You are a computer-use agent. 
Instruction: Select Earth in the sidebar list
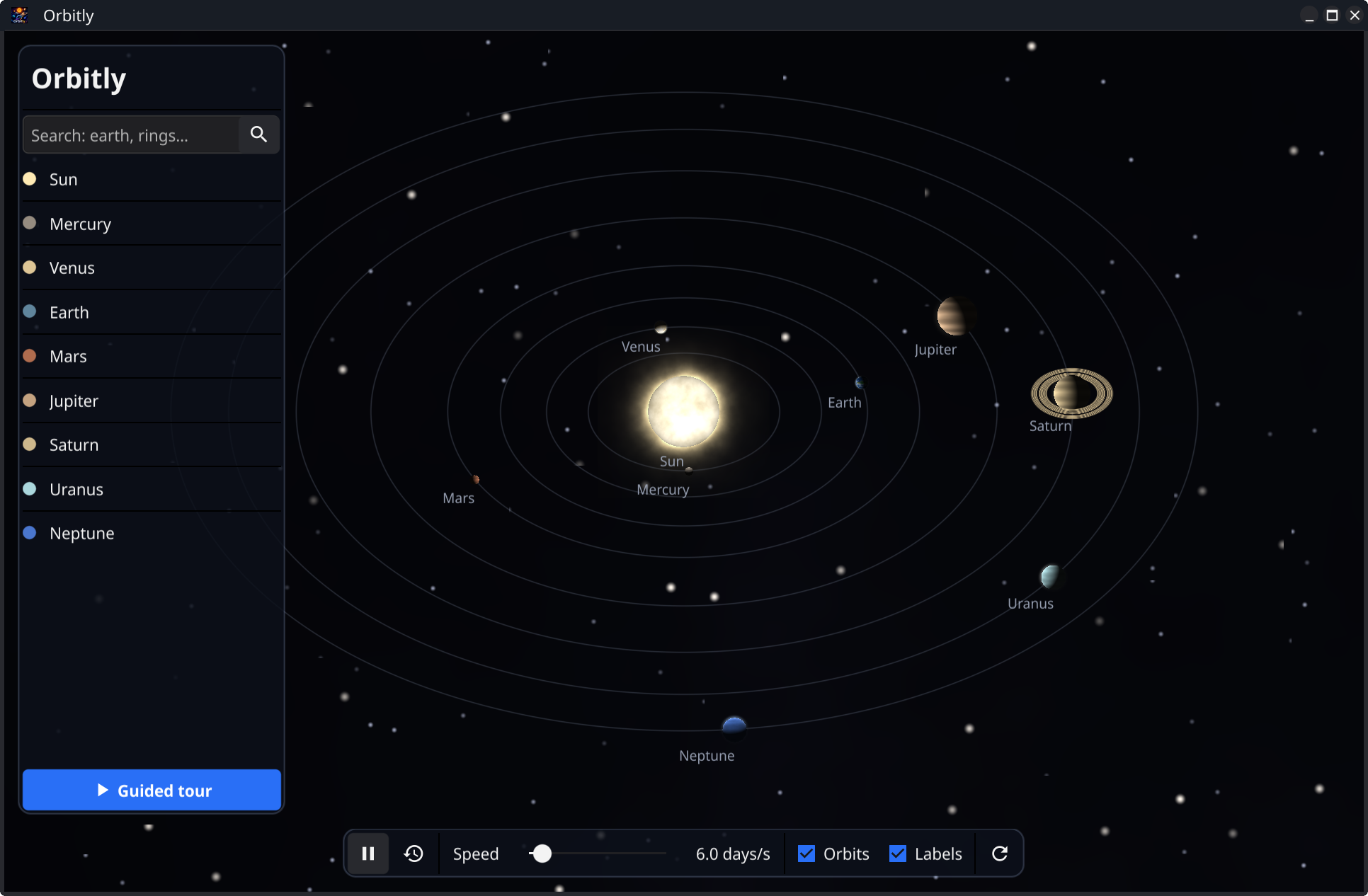coord(152,312)
